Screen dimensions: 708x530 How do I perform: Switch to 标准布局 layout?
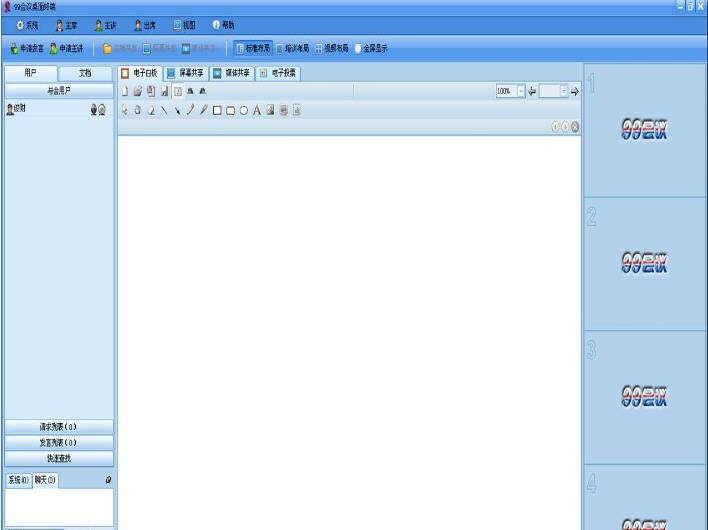pyautogui.click(x=253, y=48)
